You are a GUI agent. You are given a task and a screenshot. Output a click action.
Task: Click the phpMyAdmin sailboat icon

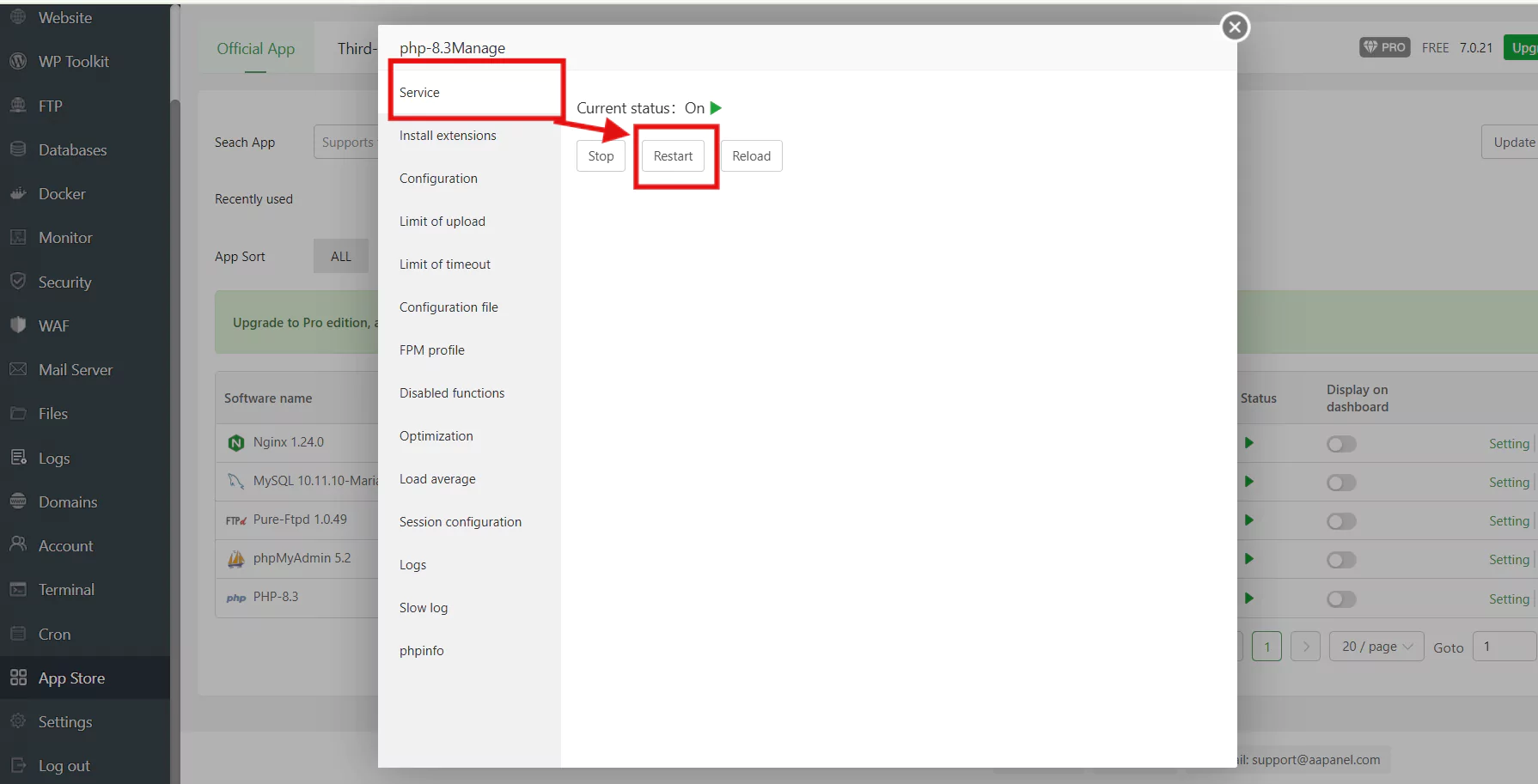[x=235, y=558]
